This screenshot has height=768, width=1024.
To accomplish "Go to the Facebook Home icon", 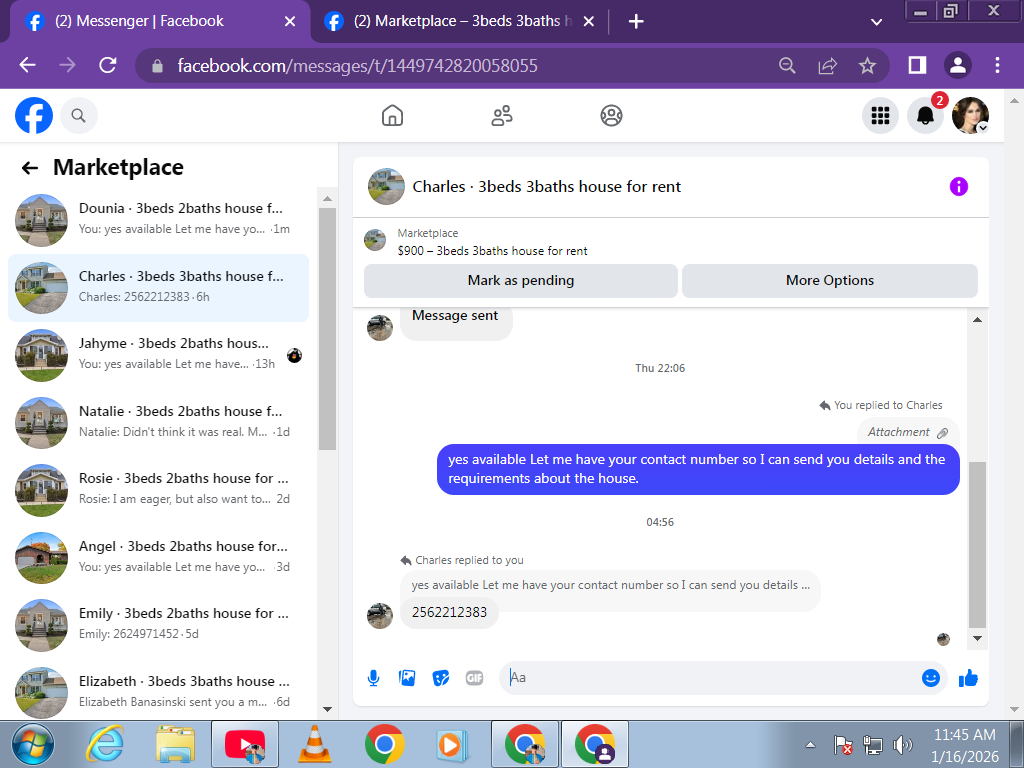I will coord(392,116).
